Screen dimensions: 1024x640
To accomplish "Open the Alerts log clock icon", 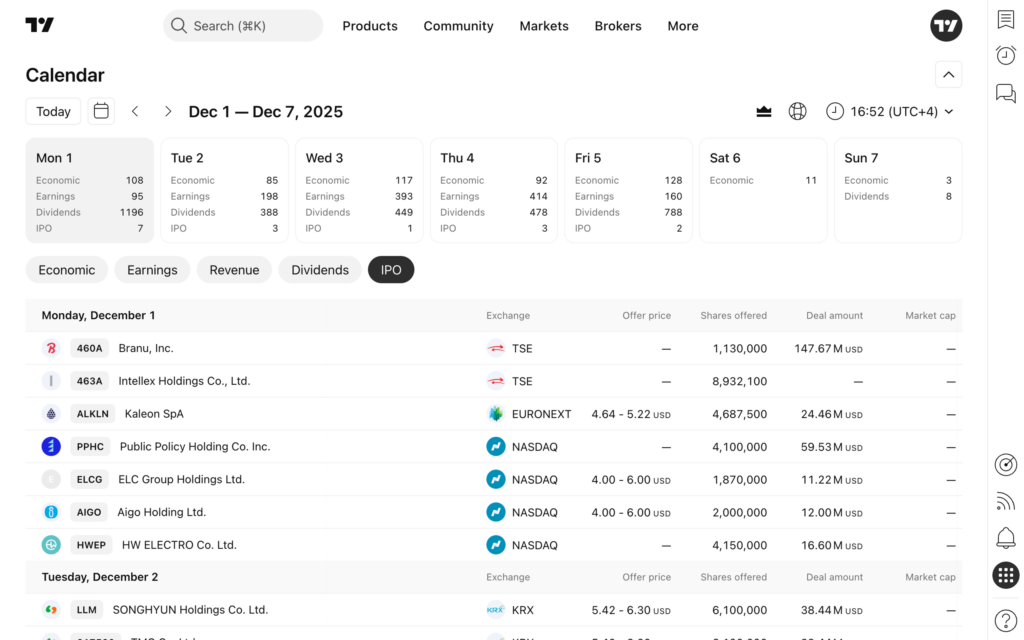I will point(1005,56).
